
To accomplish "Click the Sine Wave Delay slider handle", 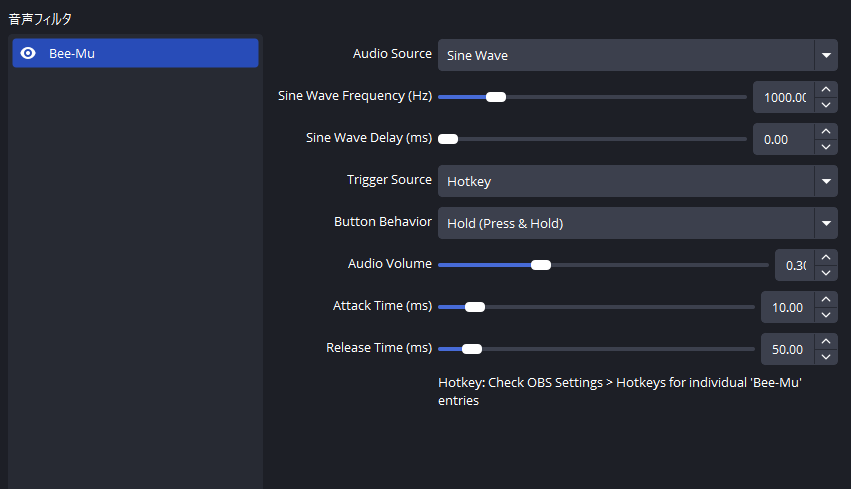I will (x=448, y=139).
